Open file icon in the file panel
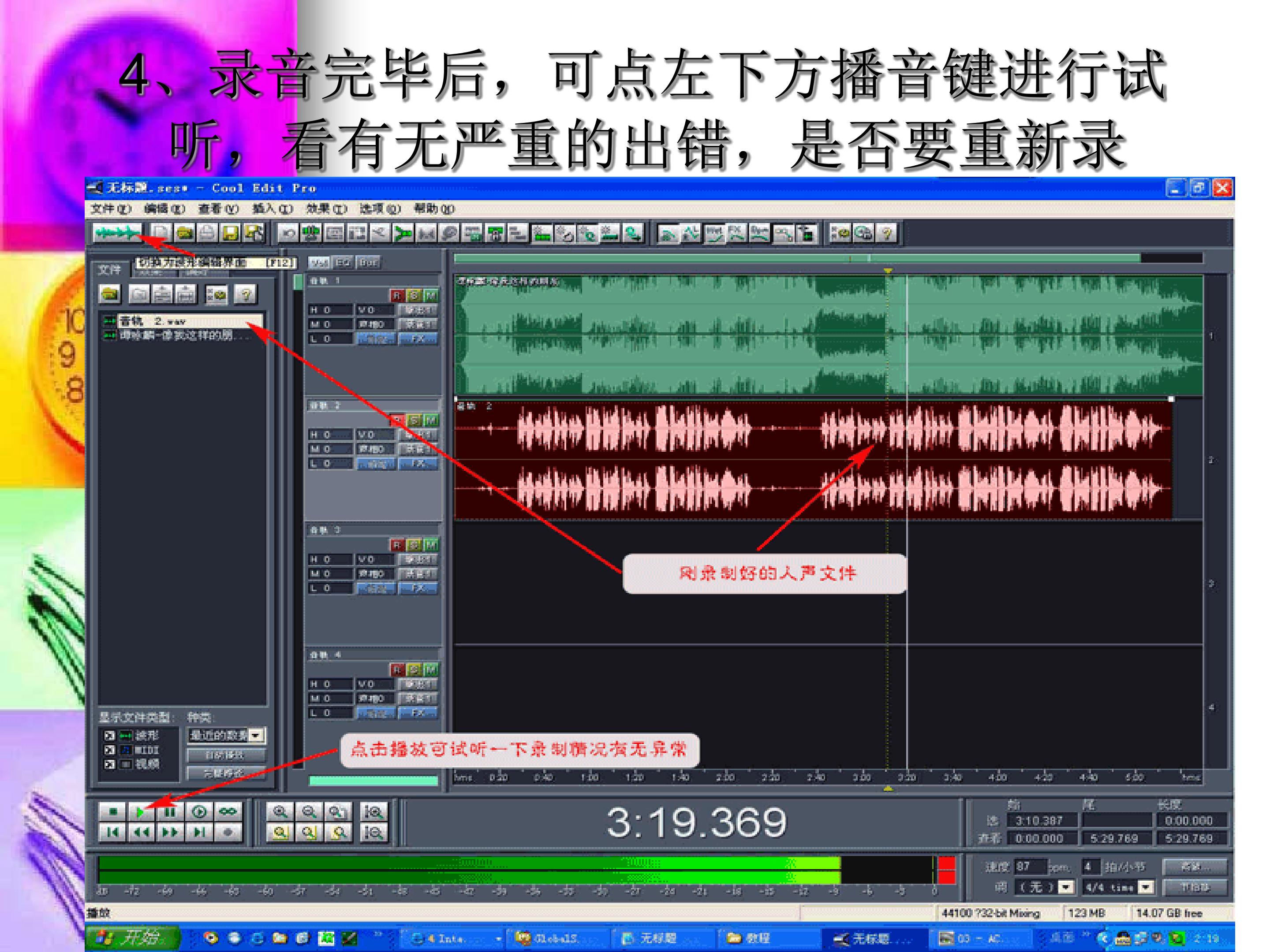The height and width of the screenshot is (952, 1270). pyautogui.click(x=110, y=294)
